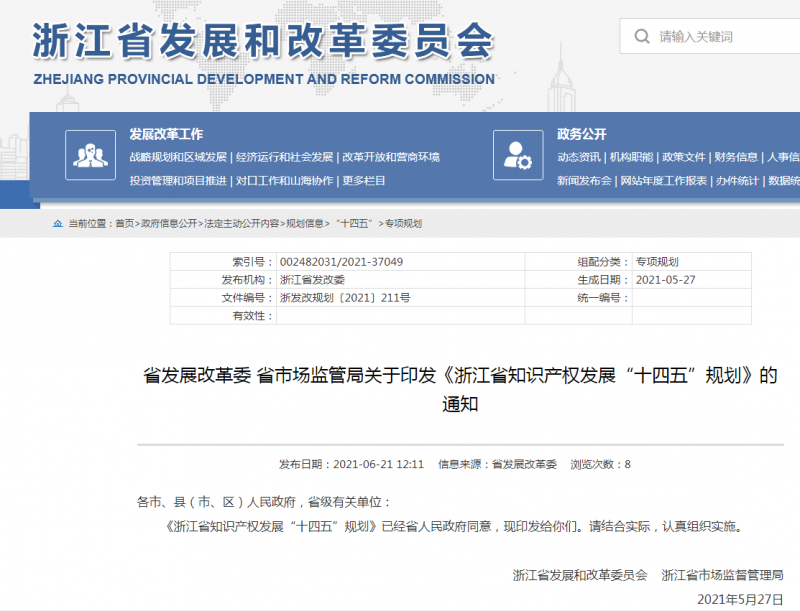The width and height of the screenshot is (800, 611).
Task: Click 首页 in the breadcrumb
Action: tap(124, 224)
